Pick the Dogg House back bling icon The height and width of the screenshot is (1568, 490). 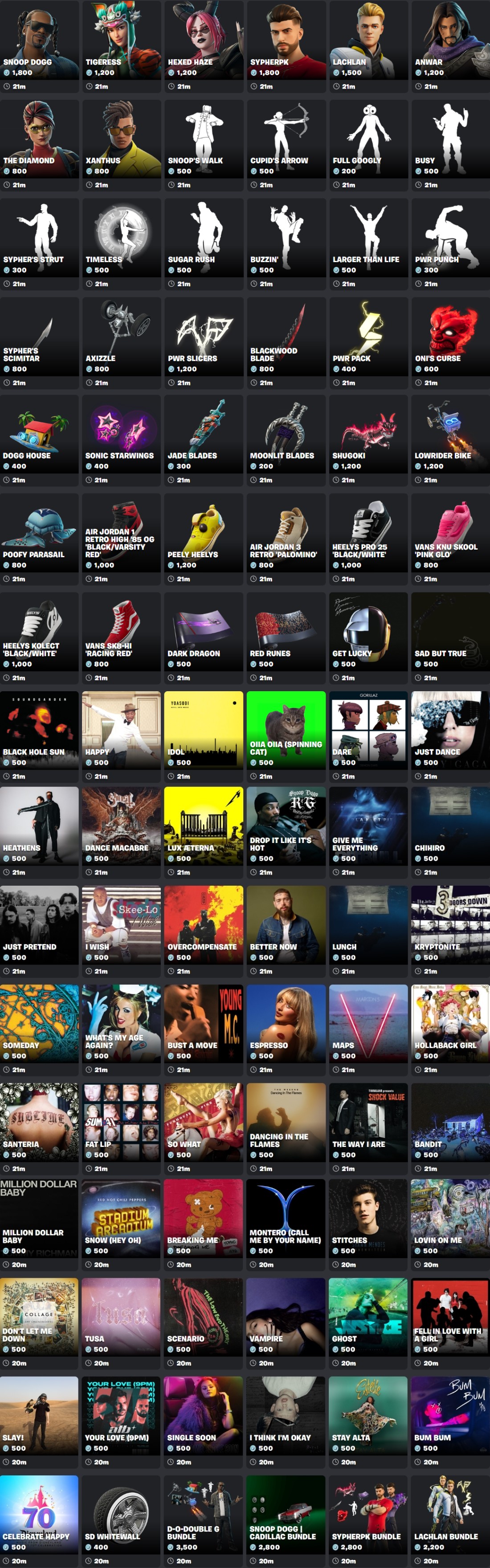(x=40, y=434)
